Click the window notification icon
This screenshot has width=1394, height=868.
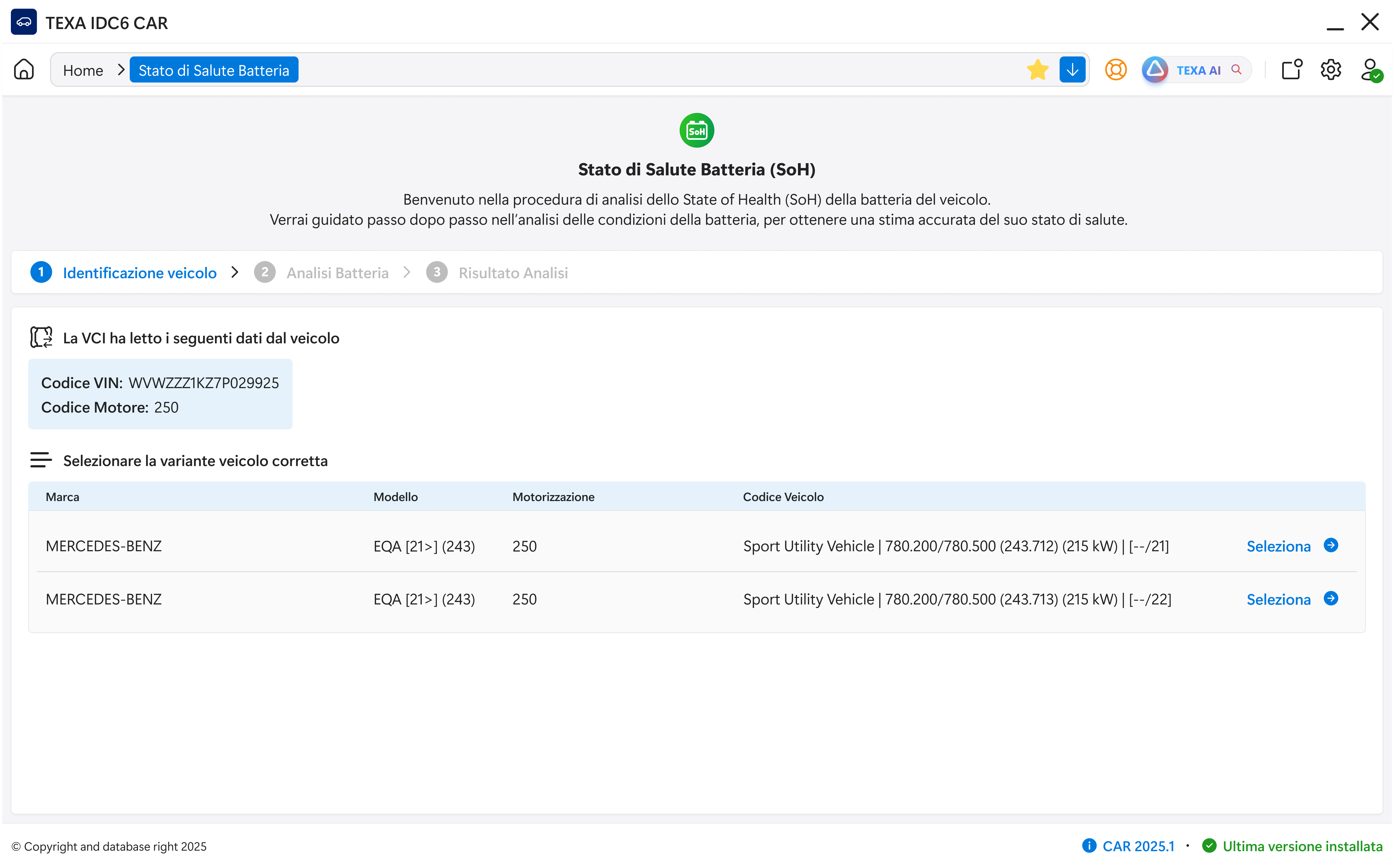[x=1291, y=69]
